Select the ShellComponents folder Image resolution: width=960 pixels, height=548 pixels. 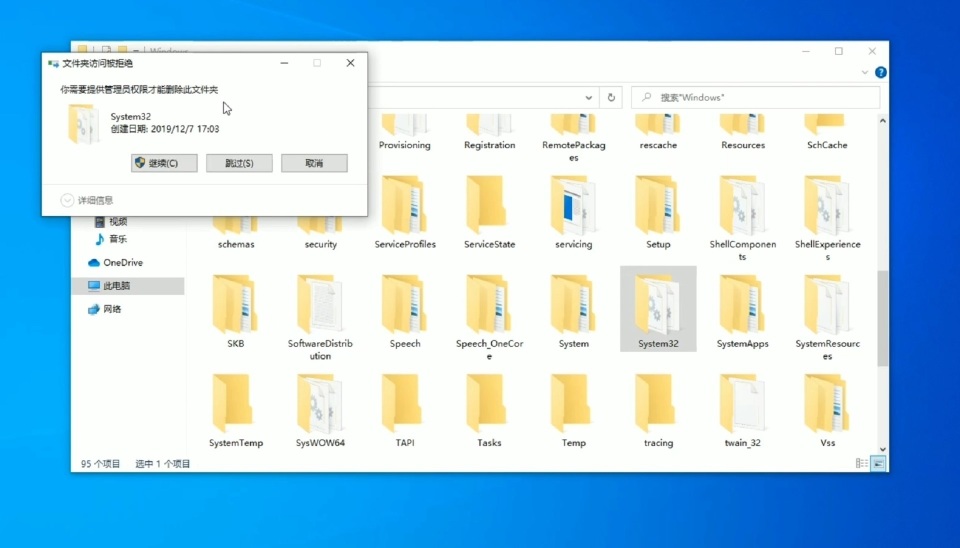pos(743,219)
